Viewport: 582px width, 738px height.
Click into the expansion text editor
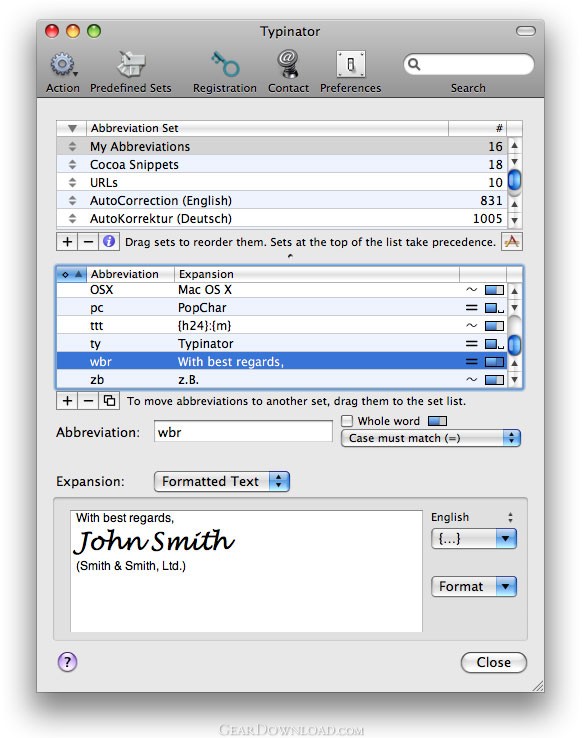tap(246, 571)
